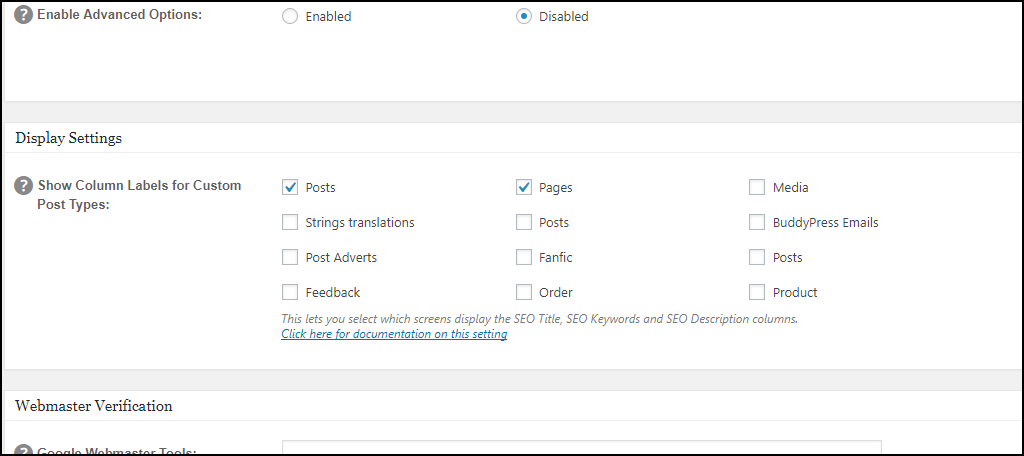Collapse the Webmaster Verification section header
The image size is (1024, 456).
(94, 405)
